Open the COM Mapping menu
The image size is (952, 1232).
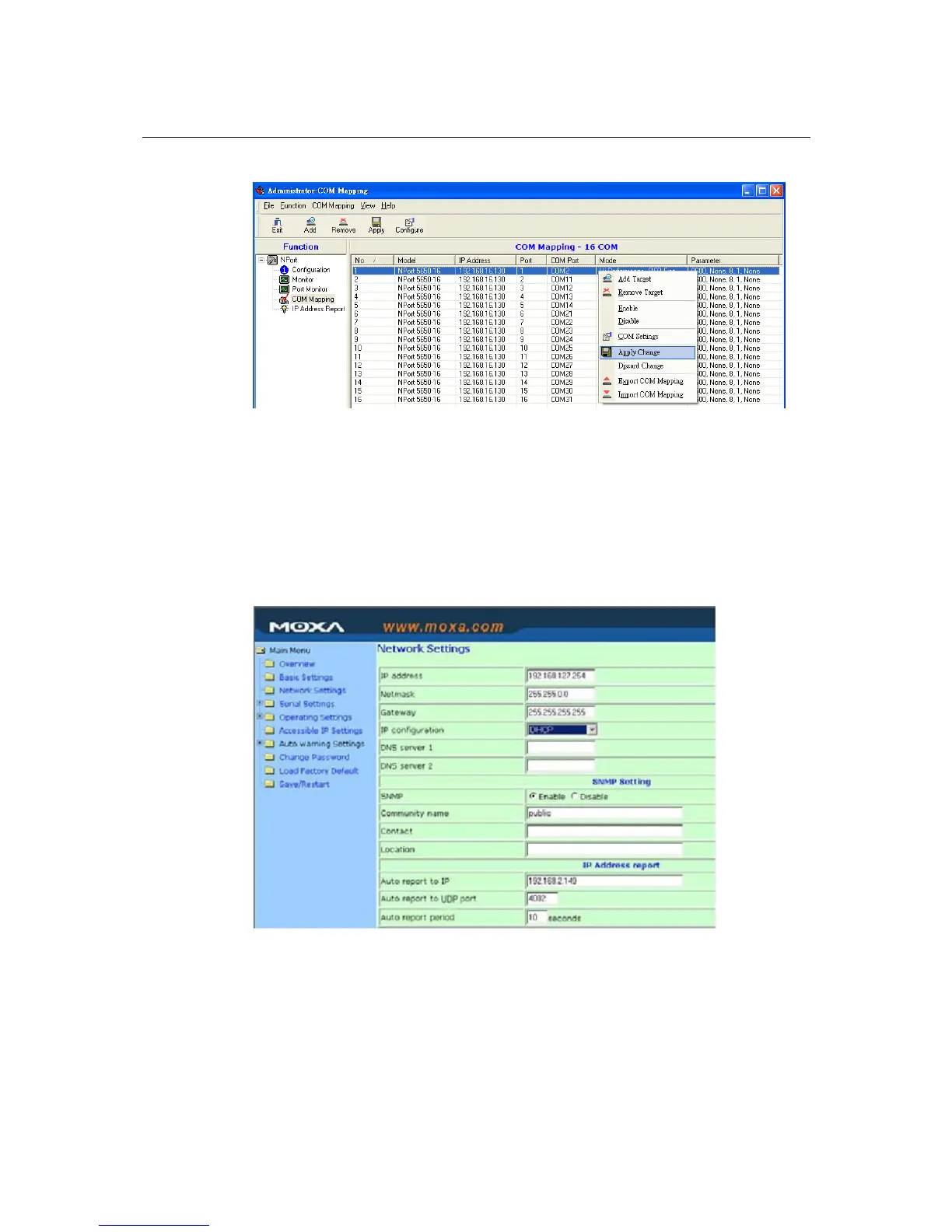[x=333, y=206]
